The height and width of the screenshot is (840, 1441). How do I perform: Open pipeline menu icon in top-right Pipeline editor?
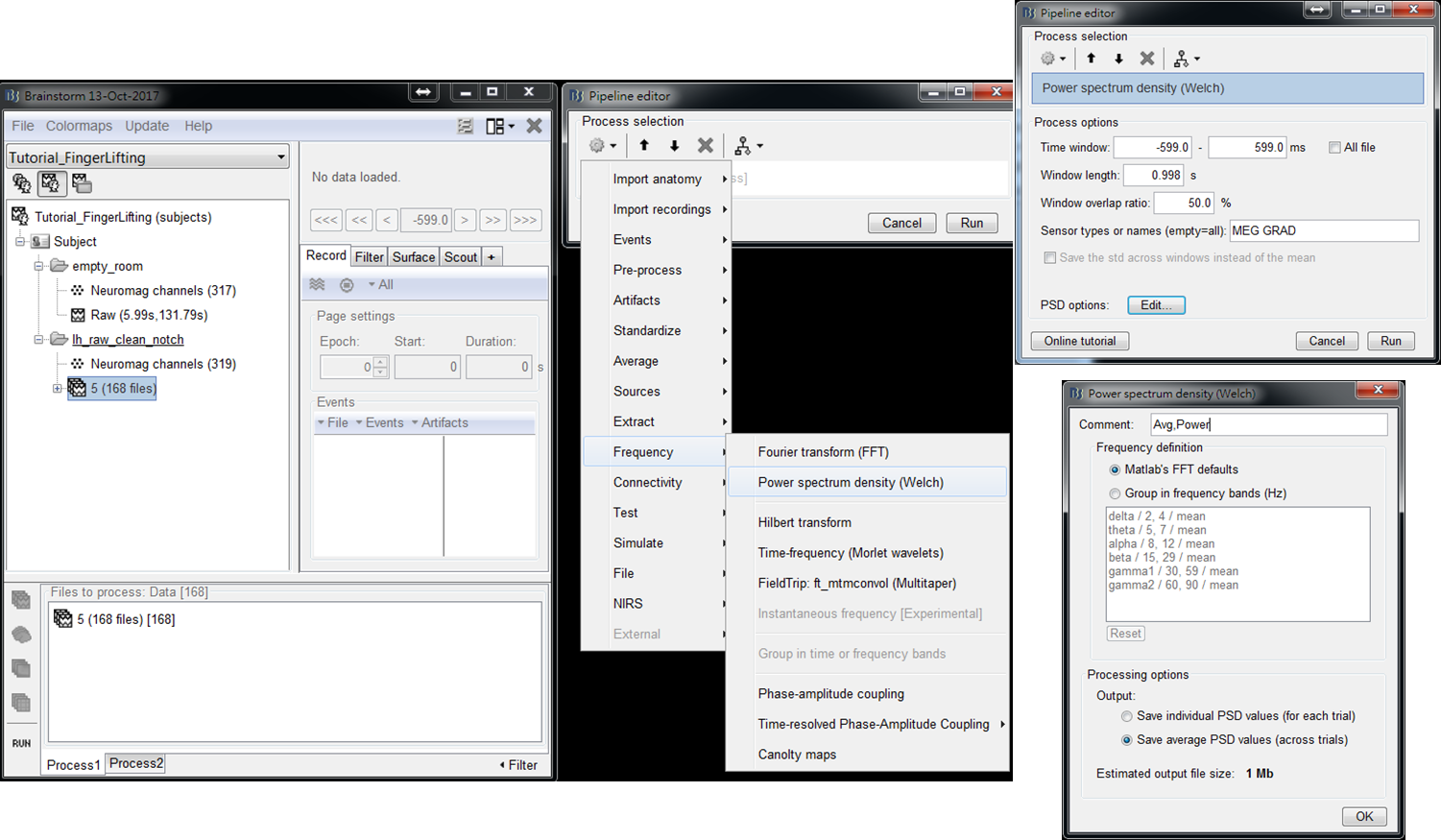click(x=1187, y=59)
